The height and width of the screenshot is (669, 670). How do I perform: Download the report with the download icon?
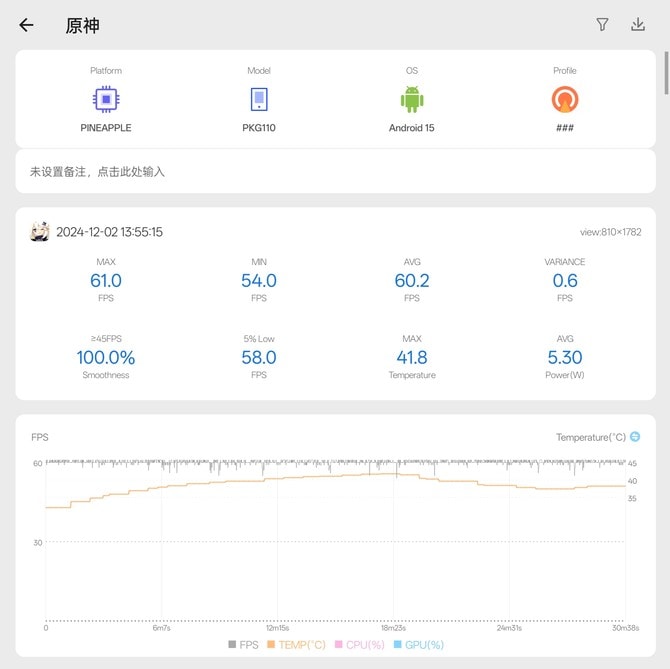(638, 25)
